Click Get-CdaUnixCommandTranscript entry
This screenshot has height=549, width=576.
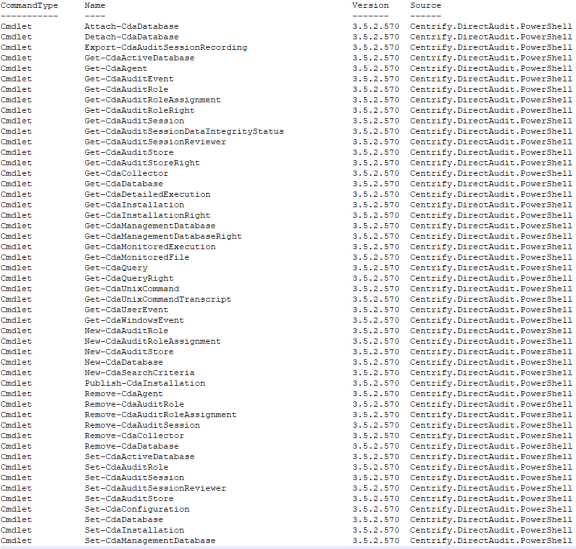coord(158,299)
